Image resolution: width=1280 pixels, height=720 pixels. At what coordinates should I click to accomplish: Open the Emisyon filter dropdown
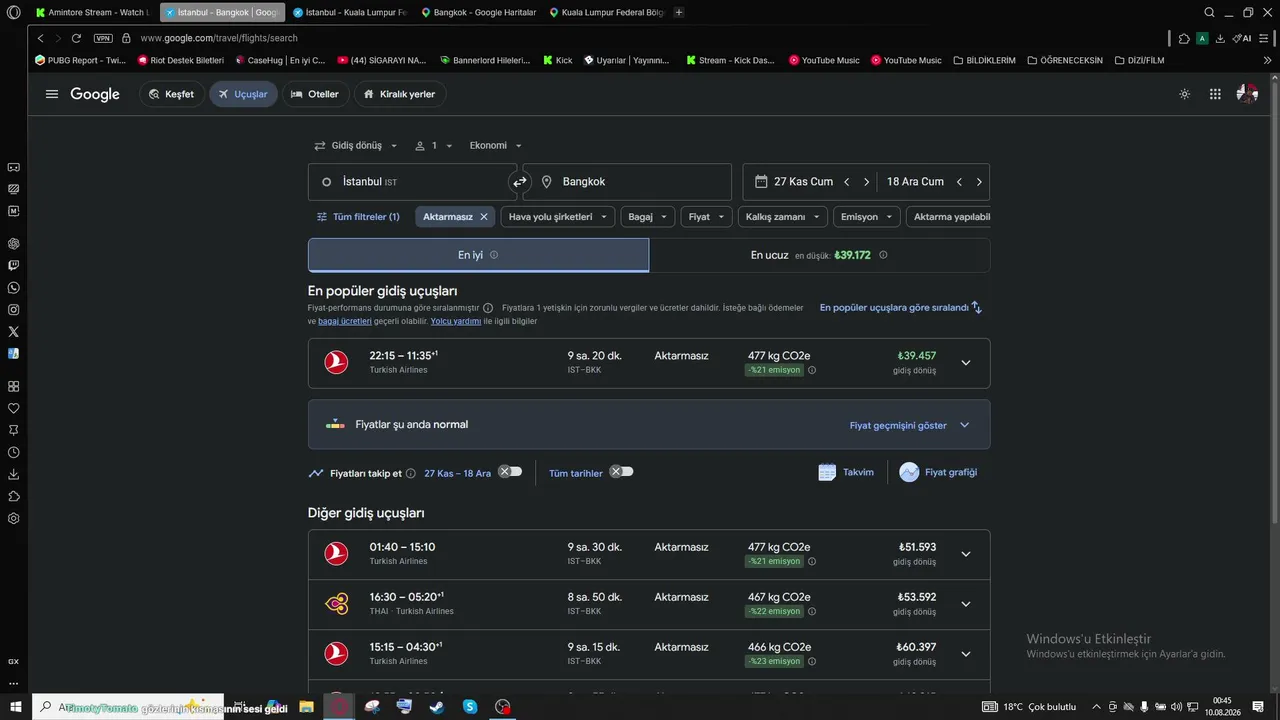(x=867, y=217)
